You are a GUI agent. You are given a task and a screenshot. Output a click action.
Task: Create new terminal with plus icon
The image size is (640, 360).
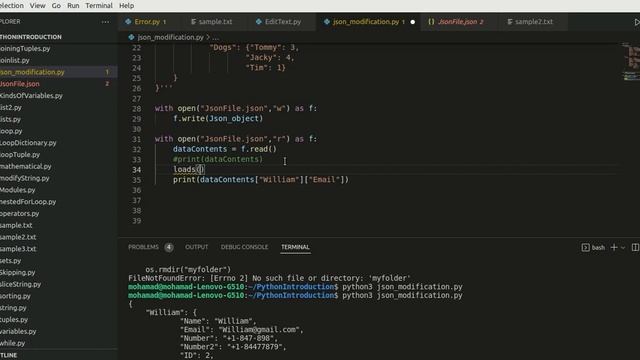click(613, 247)
